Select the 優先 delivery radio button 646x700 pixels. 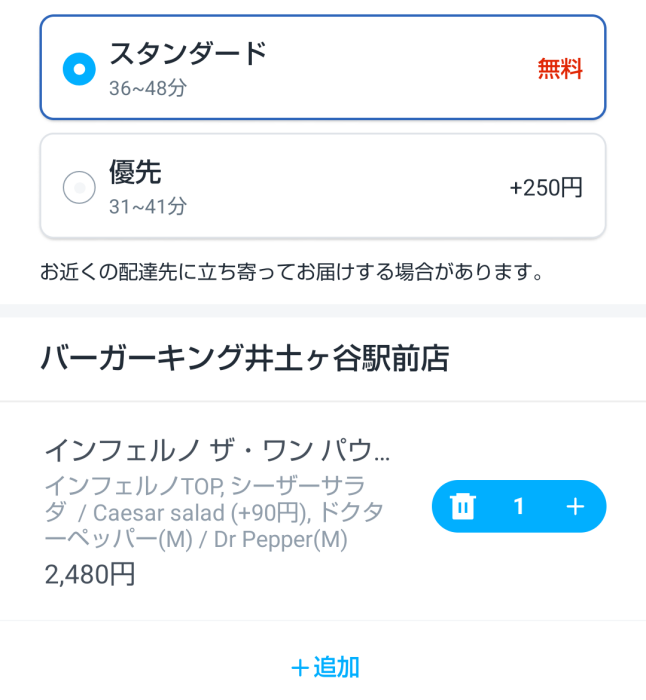79,187
